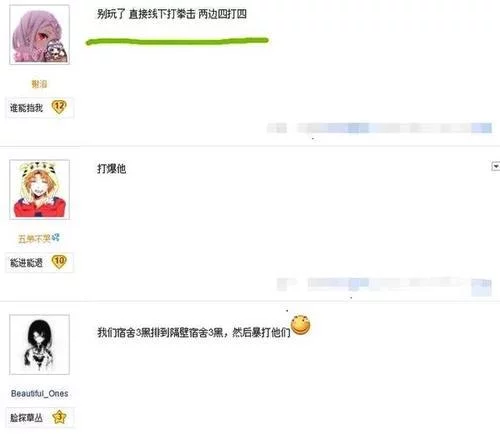
Task: Click the blurred footer info of the first post
Action: (379, 128)
